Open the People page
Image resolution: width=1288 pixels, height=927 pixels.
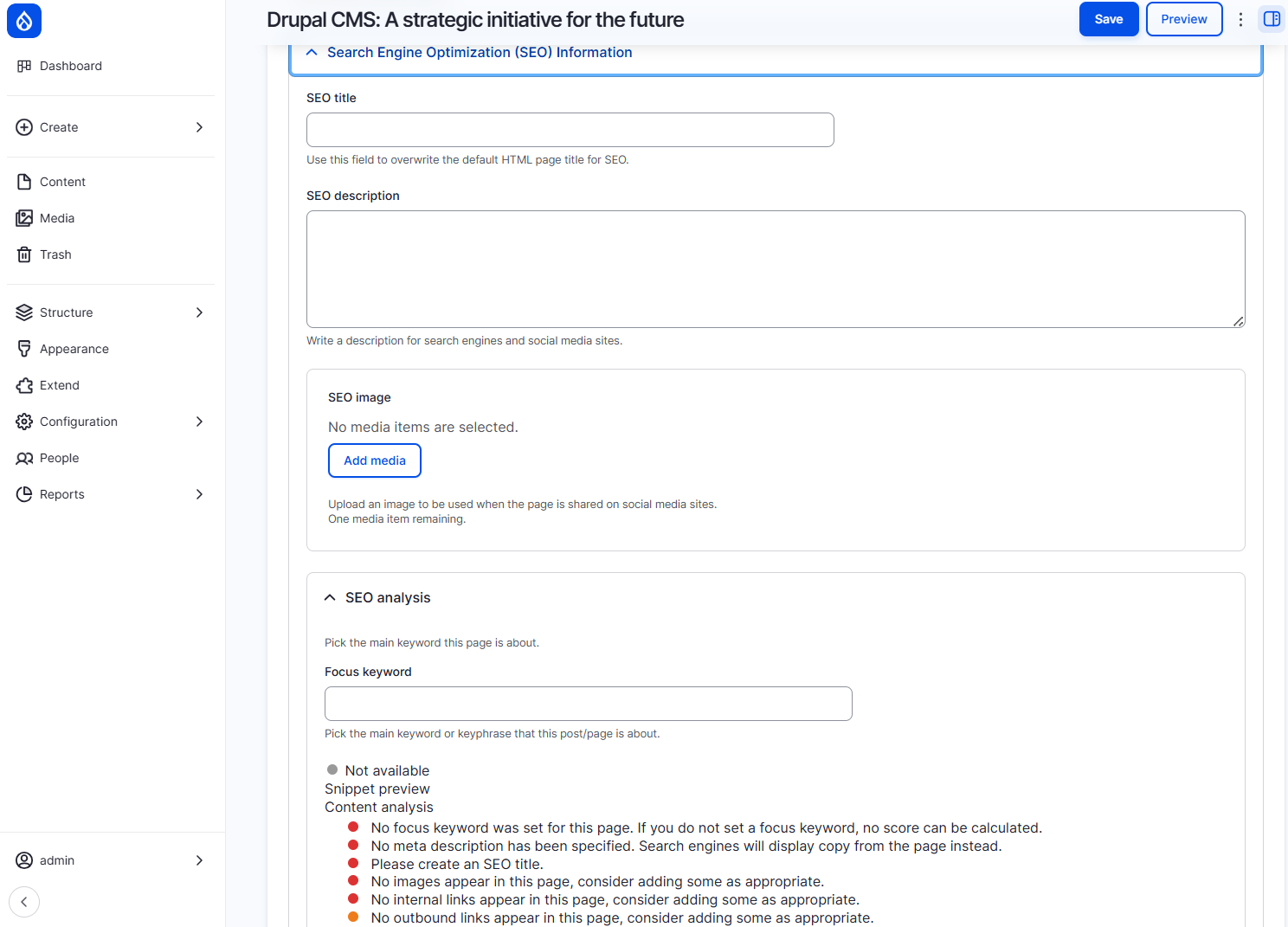pyautogui.click(x=59, y=458)
